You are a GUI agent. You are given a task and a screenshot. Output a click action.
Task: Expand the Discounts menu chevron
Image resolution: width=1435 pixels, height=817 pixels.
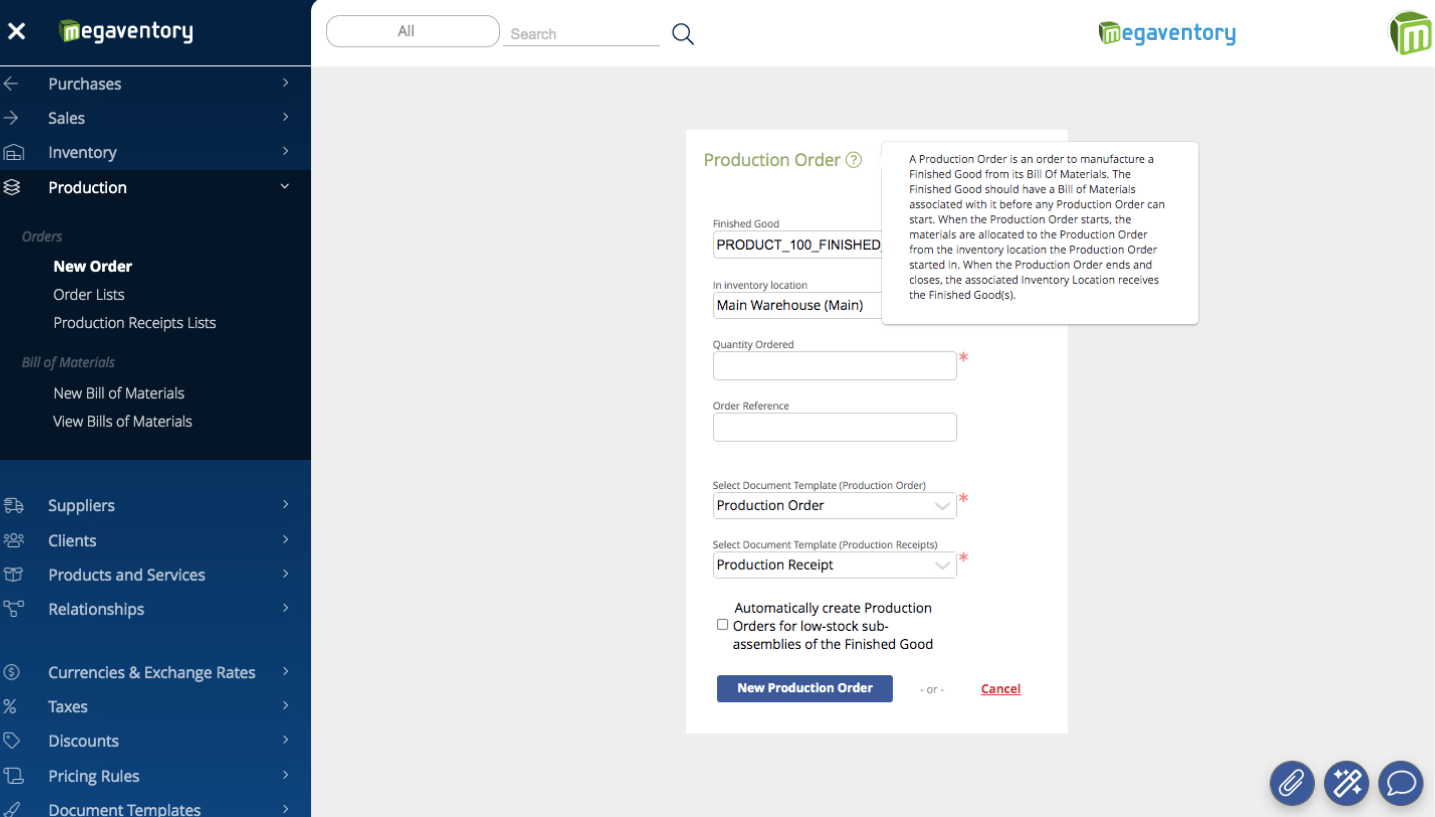coord(285,740)
